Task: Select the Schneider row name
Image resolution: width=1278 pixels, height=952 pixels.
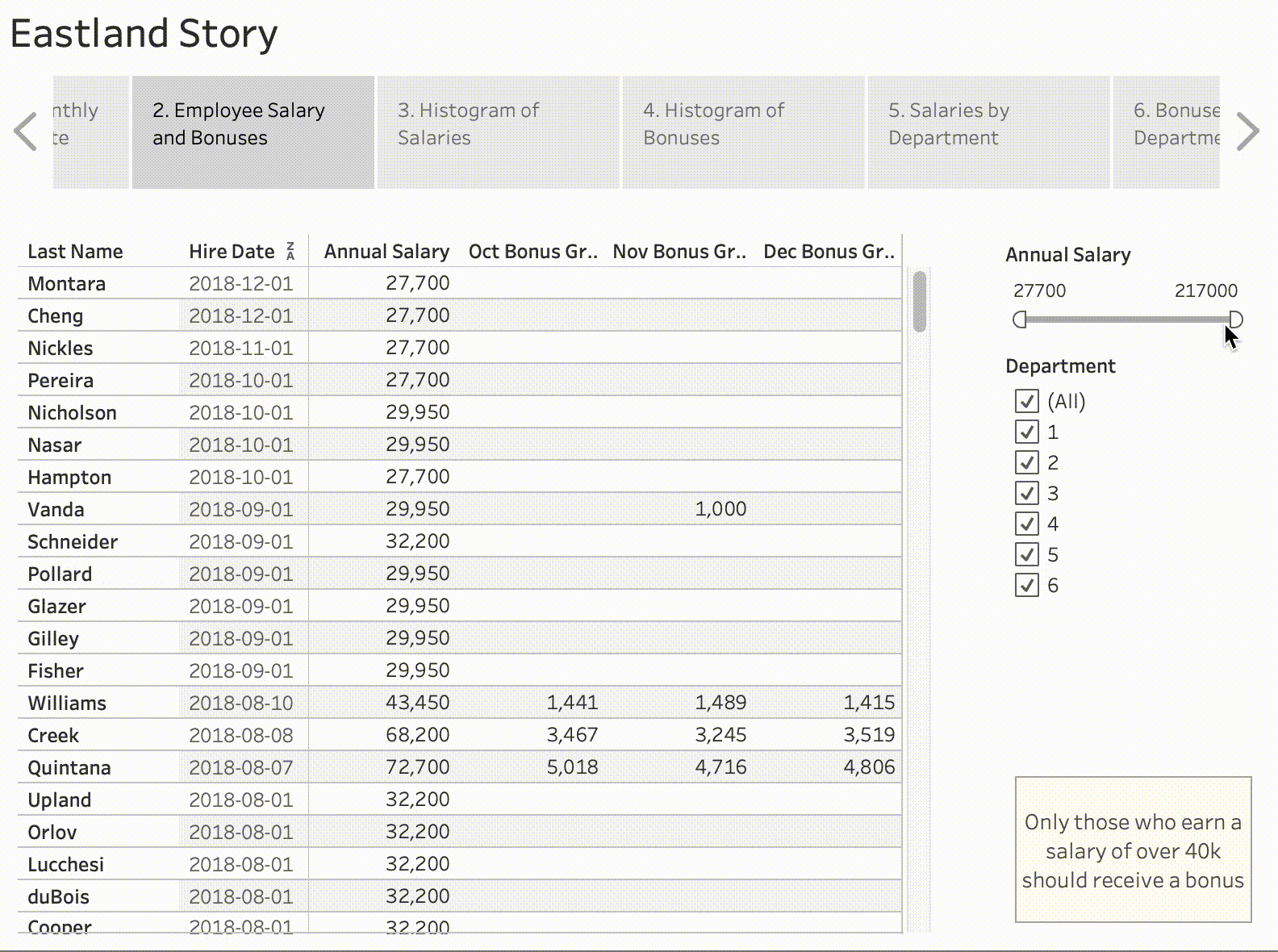Action: click(x=73, y=542)
